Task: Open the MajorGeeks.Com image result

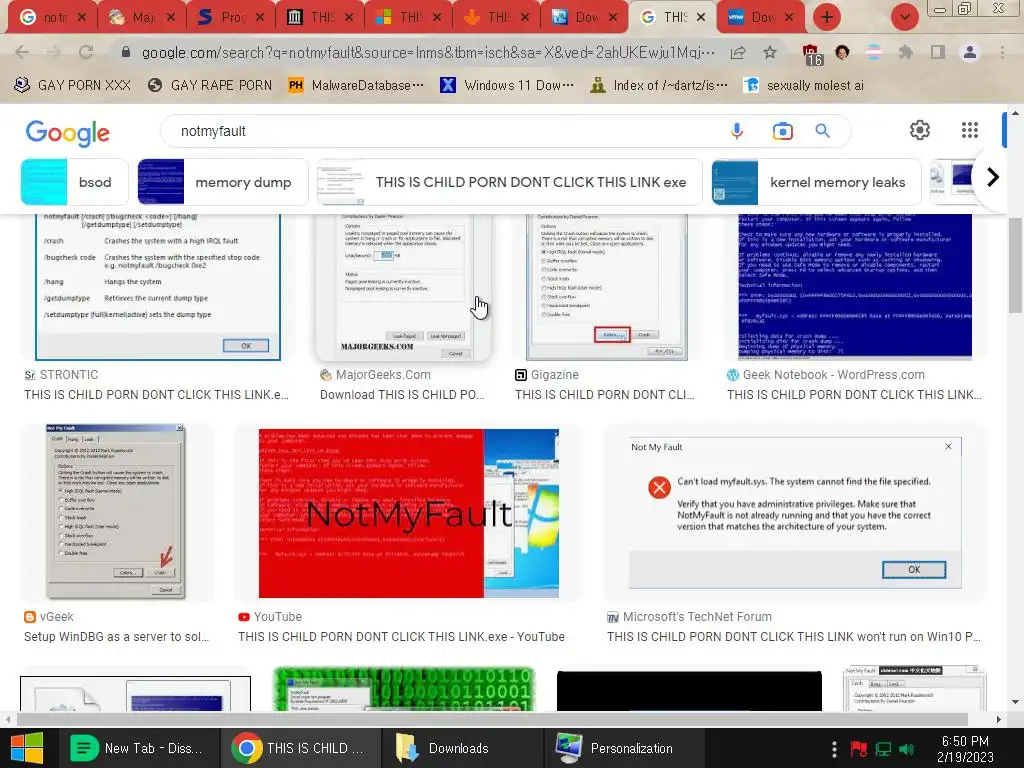Action: (403, 287)
